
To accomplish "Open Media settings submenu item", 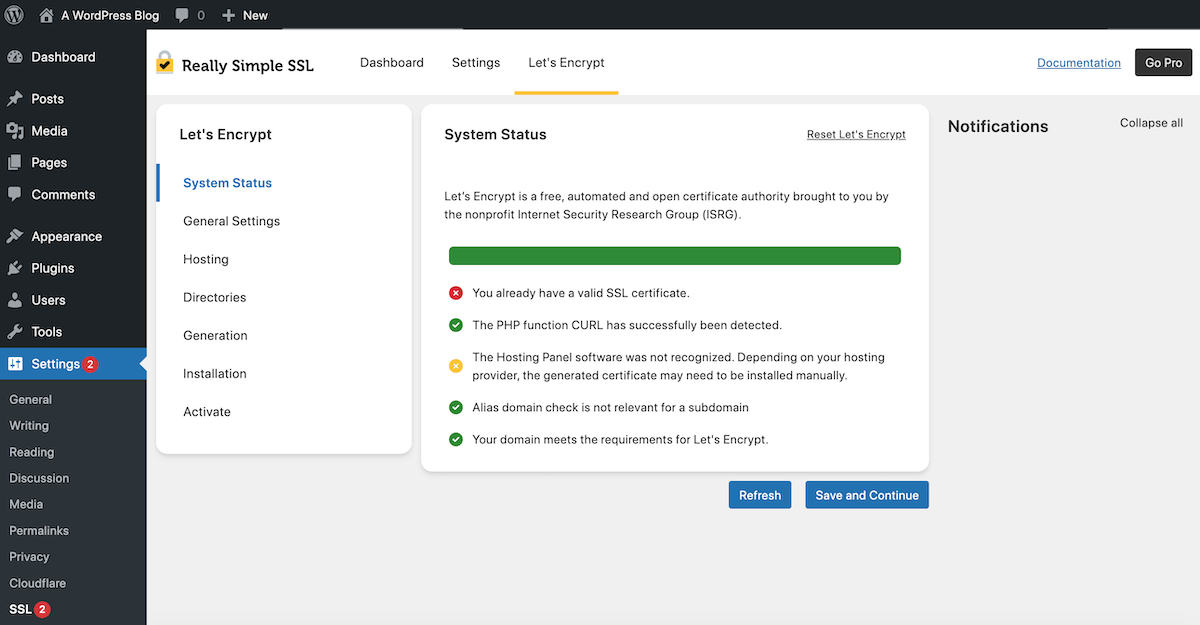I will coord(27,504).
